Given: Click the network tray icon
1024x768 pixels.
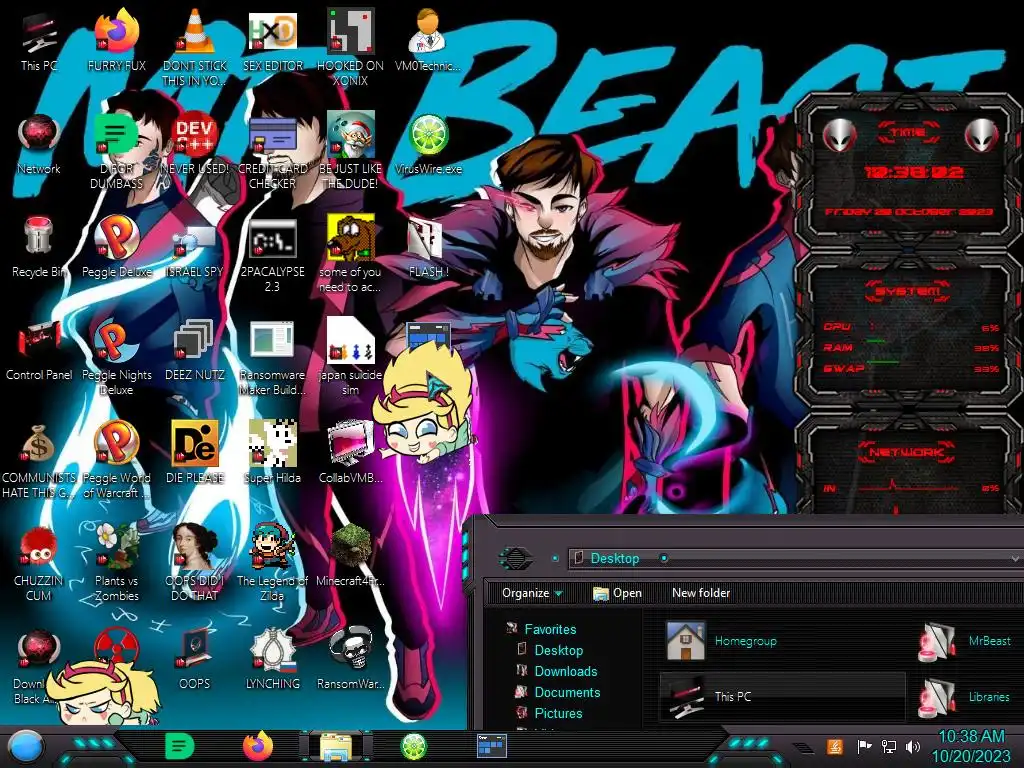Looking at the screenshot, I should 889,746.
